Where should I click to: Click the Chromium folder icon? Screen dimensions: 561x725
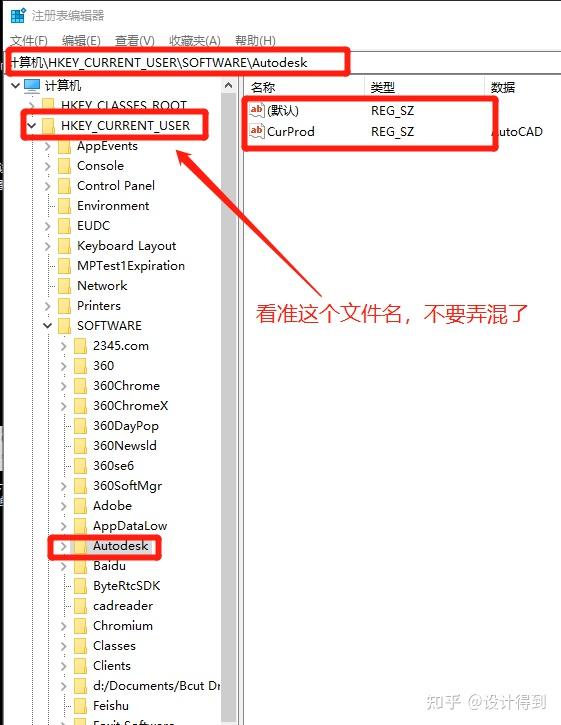click(80, 626)
